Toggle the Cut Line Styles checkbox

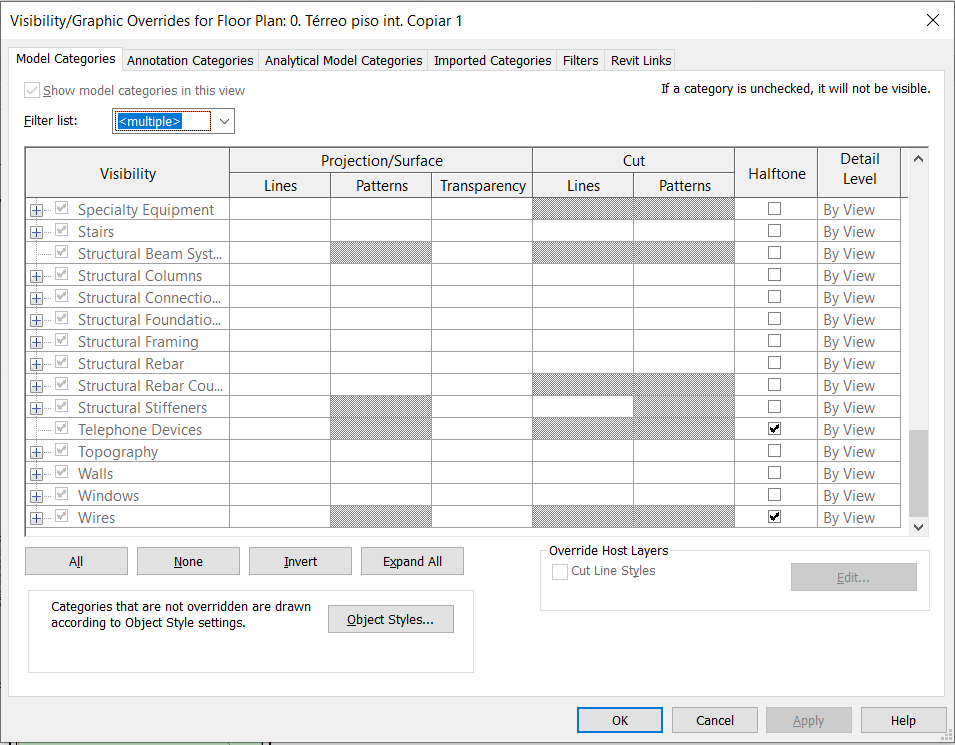coord(560,571)
